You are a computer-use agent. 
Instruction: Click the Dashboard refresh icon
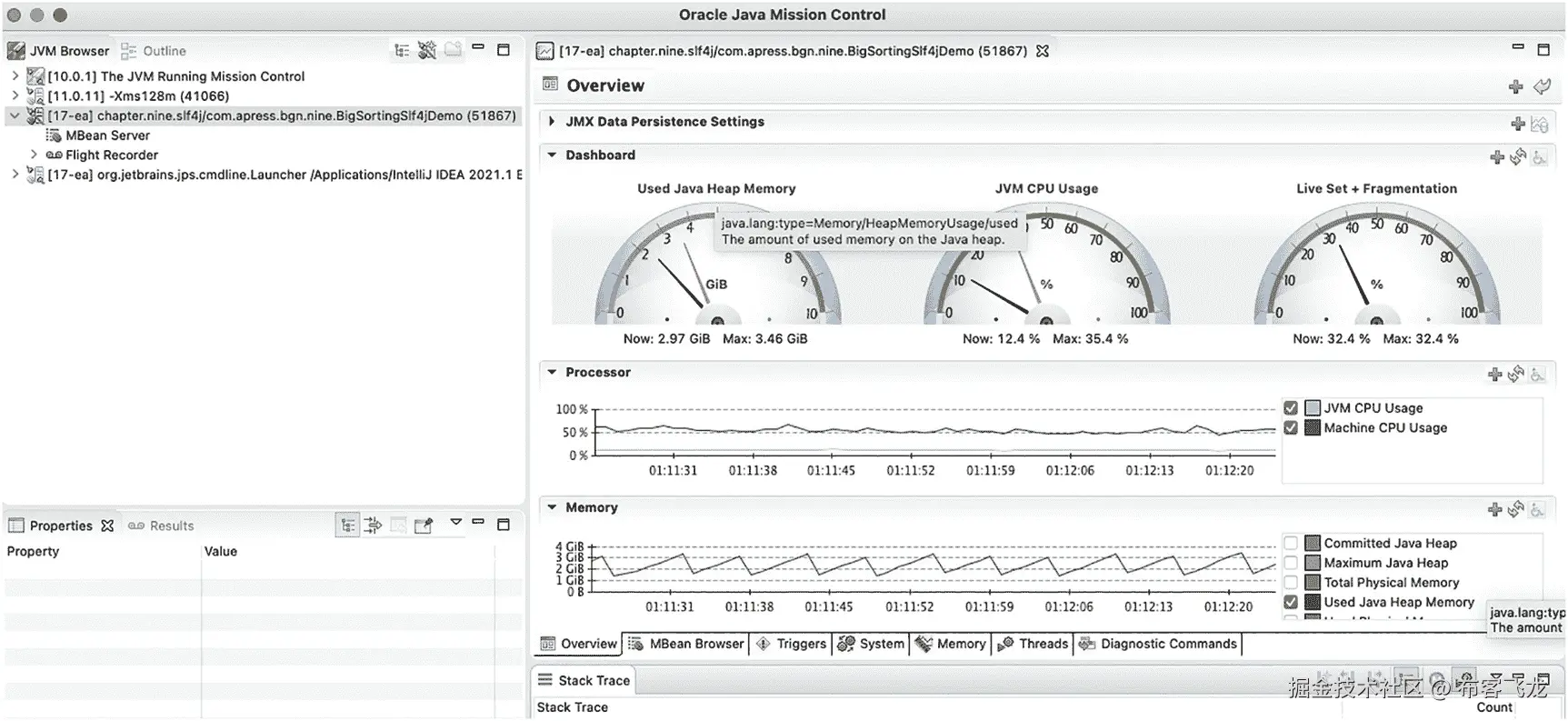[1518, 157]
